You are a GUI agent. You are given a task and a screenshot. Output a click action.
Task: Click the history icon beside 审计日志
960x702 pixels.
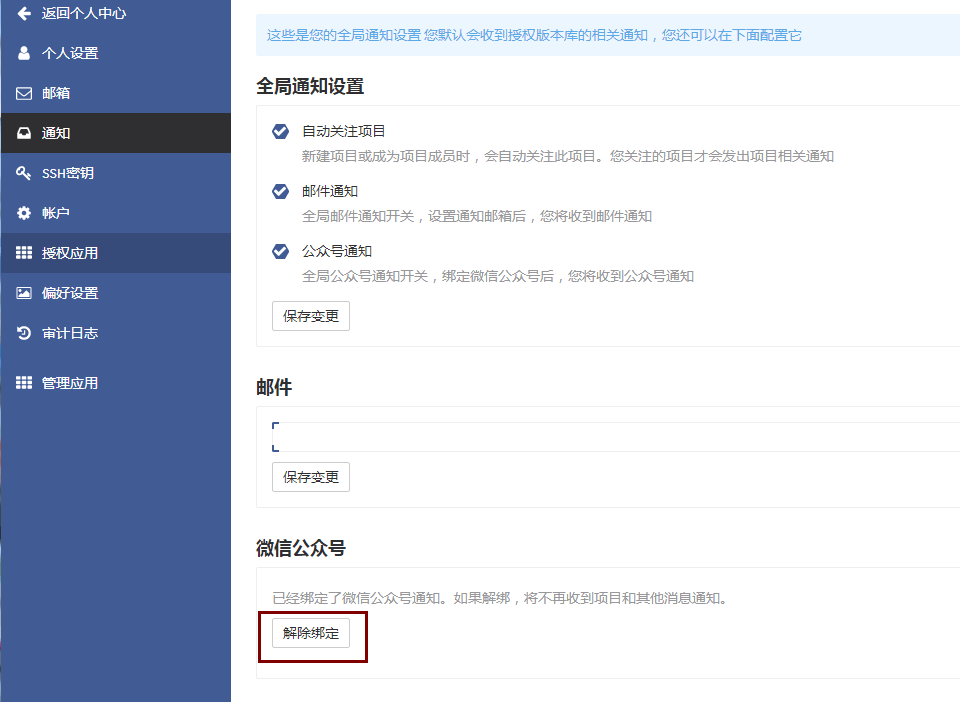pos(24,333)
